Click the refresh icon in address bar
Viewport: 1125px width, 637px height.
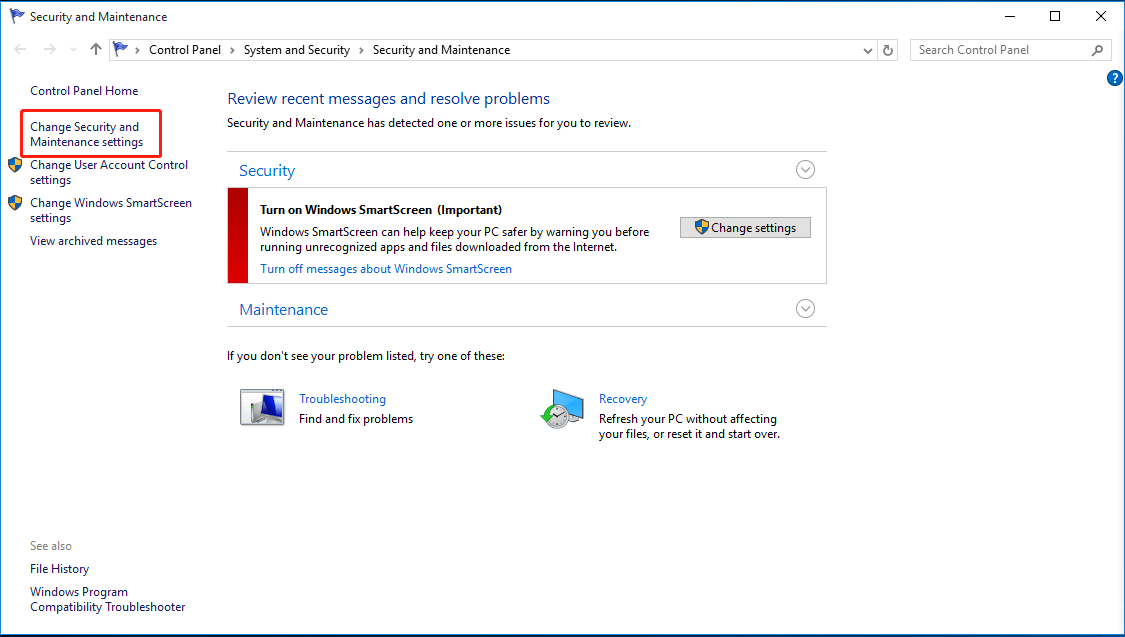(x=888, y=50)
